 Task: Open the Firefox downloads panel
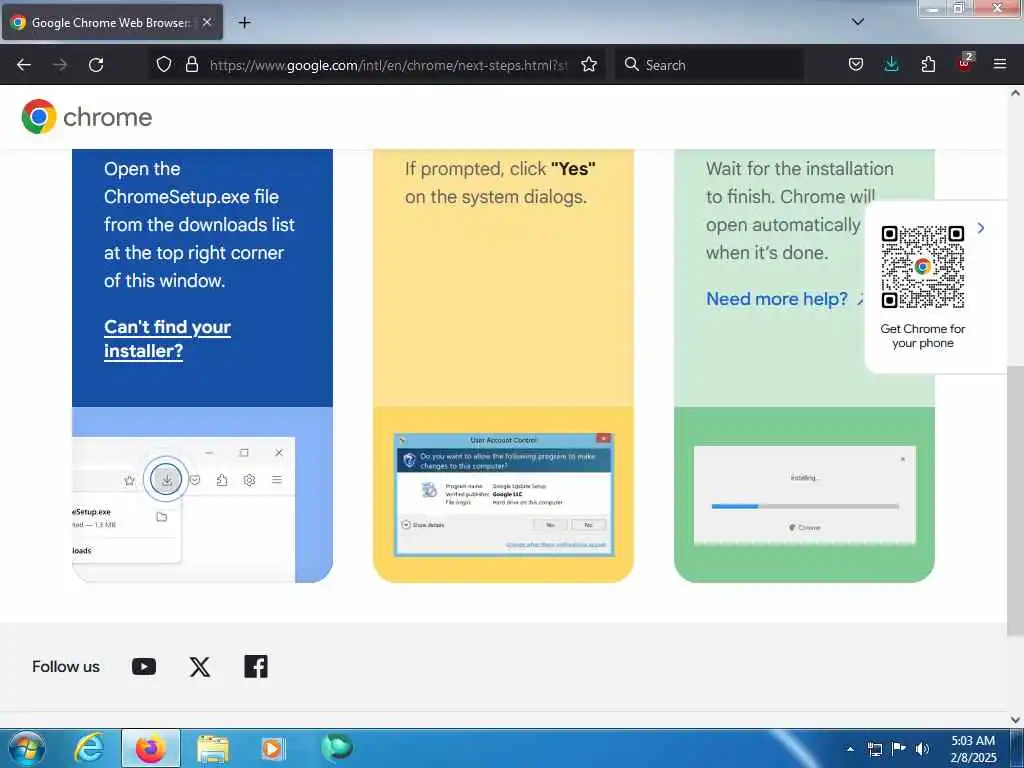click(891, 65)
